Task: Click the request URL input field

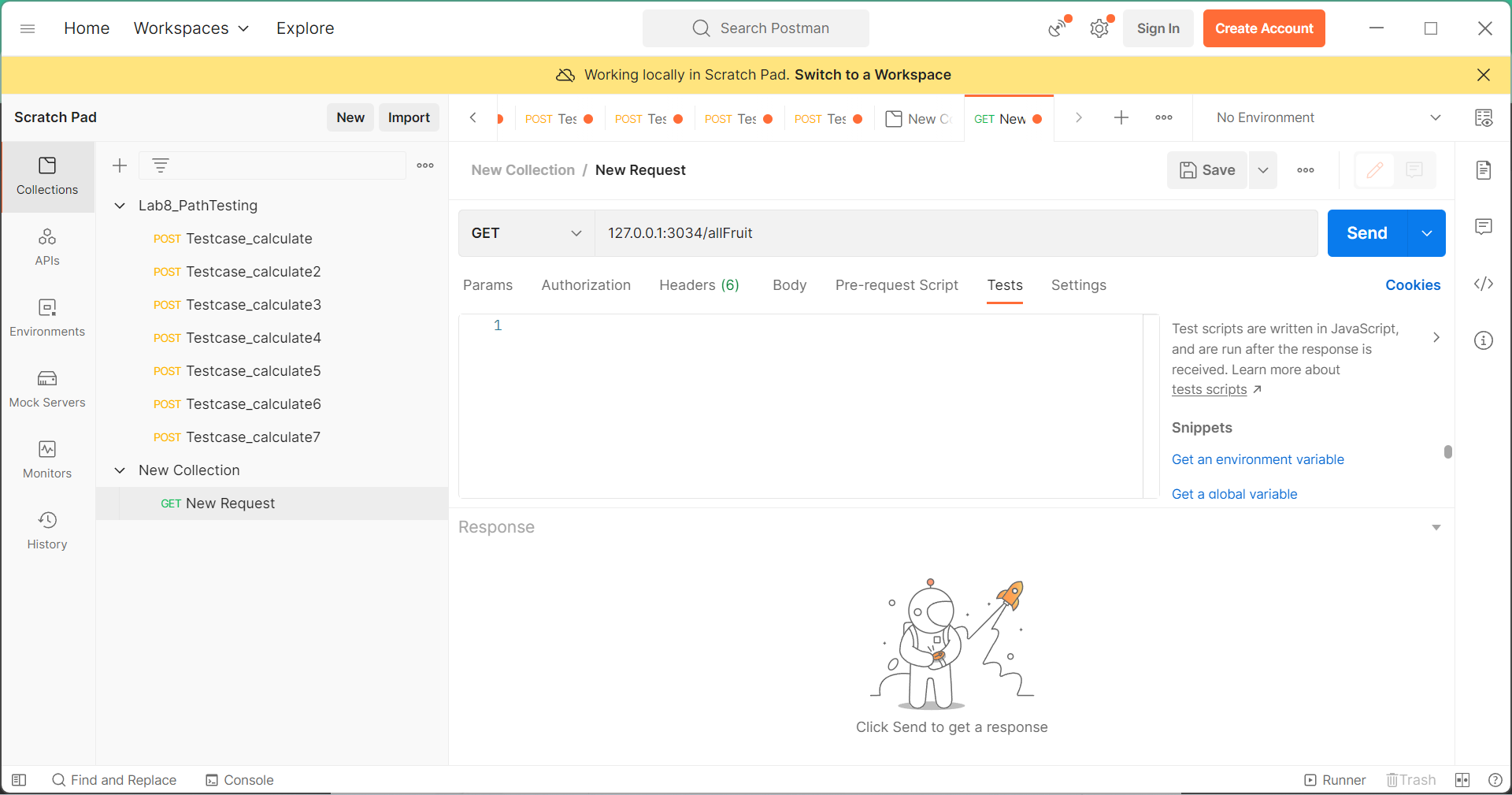Action: [x=954, y=233]
